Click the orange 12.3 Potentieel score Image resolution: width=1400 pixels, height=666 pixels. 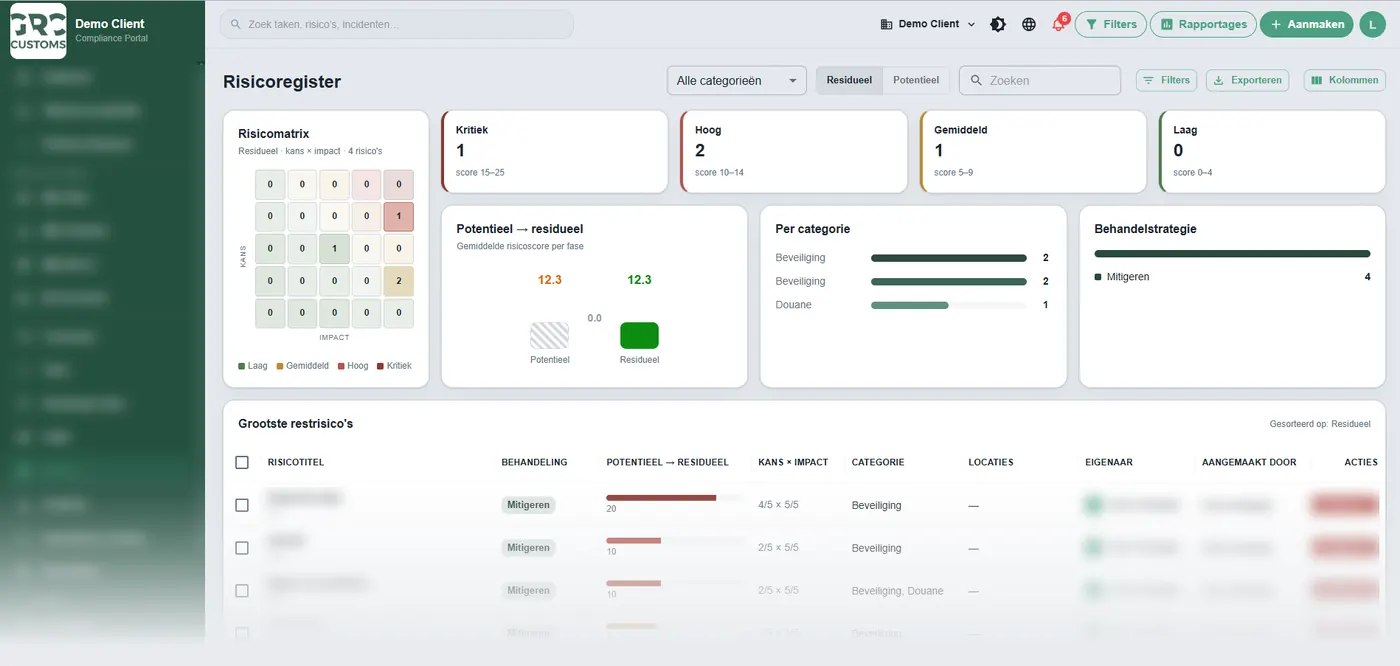(x=549, y=280)
